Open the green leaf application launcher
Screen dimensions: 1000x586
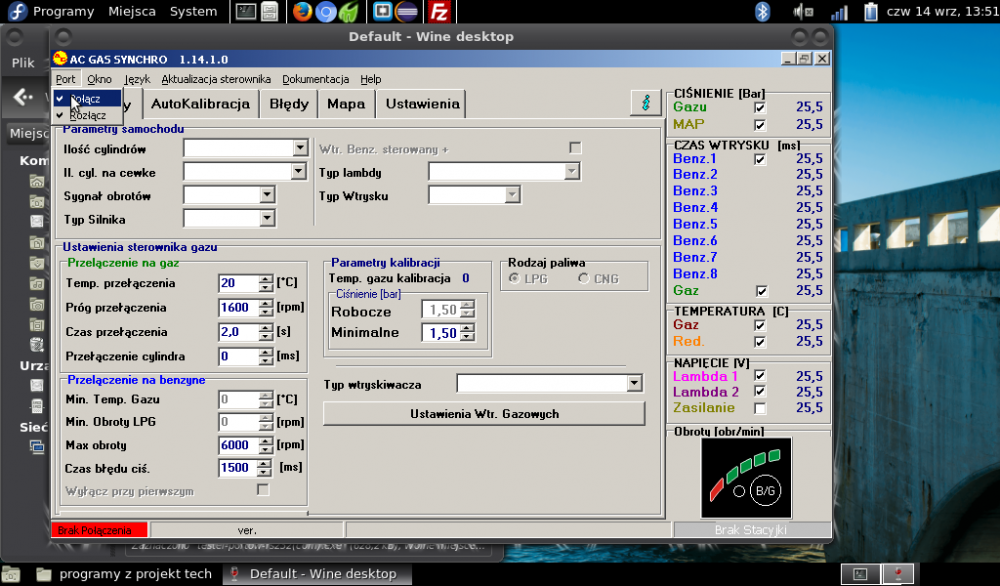pos(349,11)
